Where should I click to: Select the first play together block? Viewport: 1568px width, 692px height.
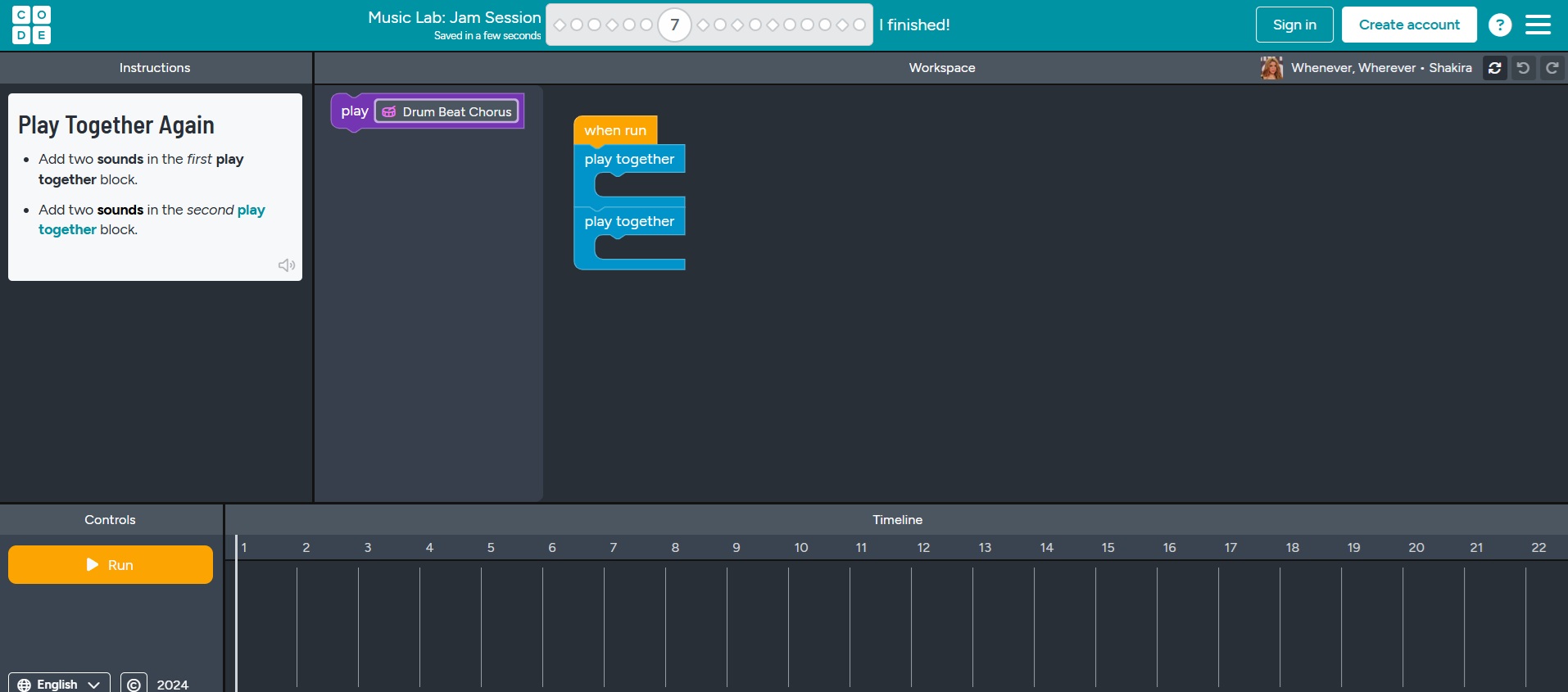(x=628, y=159)
